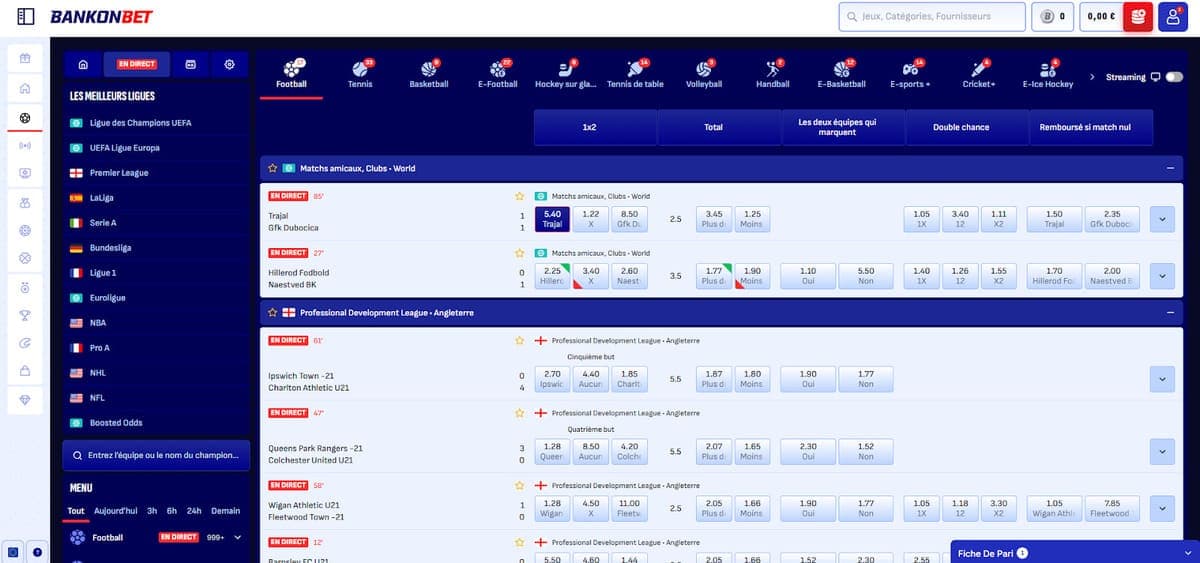The image size is (1200, 563).
Task: Bet on Gfk Dubocica at 8.50
Action: coord(630,219)
